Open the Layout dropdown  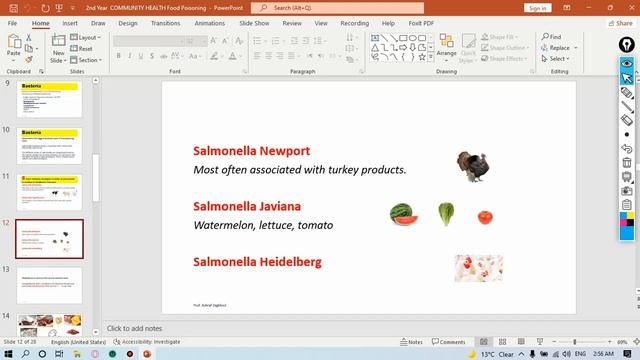(86, 38)
